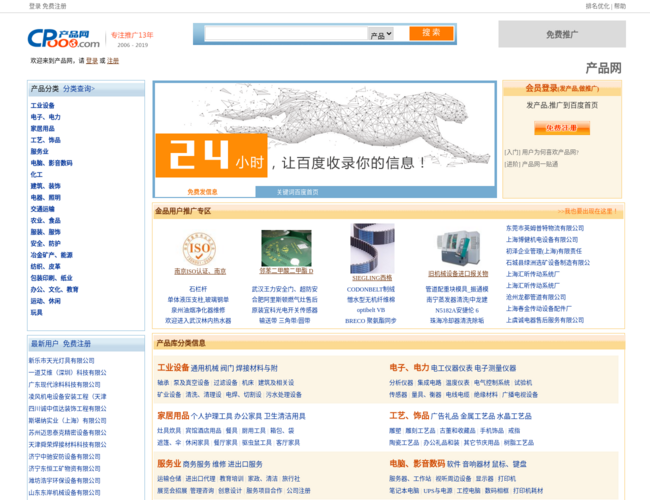
Task: Open CODONBELT制绒 promo link
Action: [x=371, y=289]
